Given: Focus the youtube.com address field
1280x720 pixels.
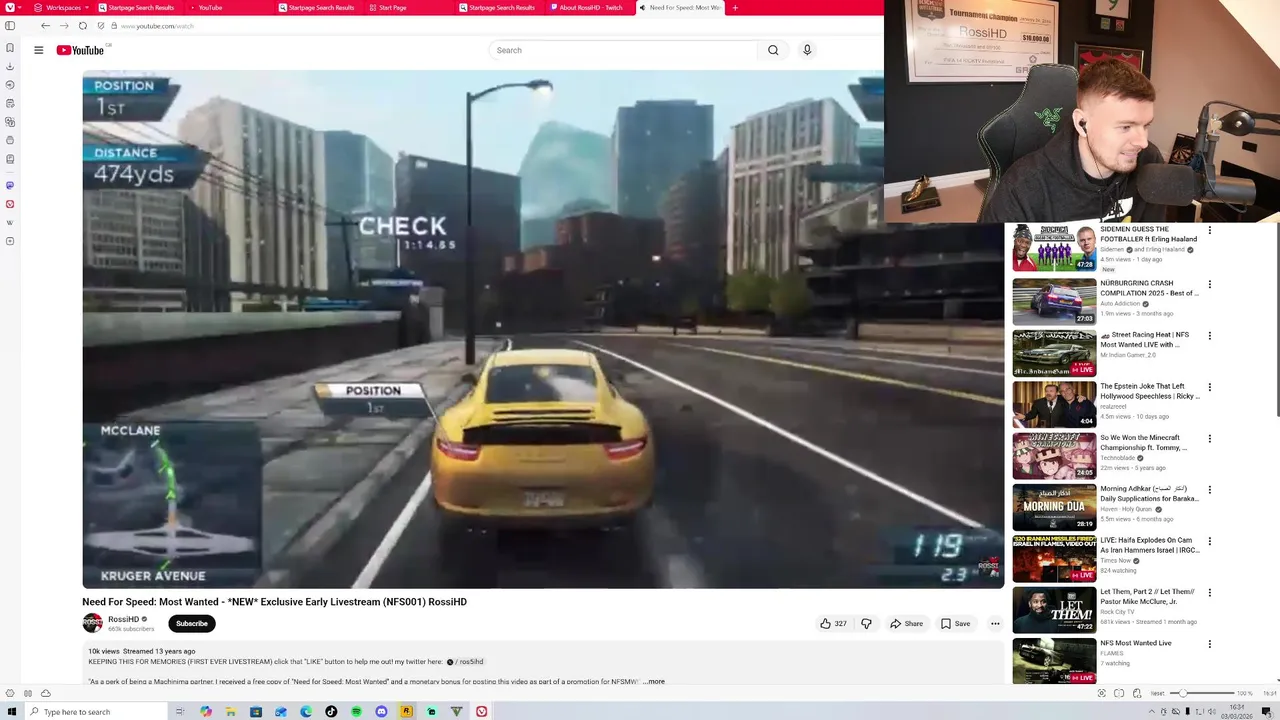Looking at the screenshot, I should [x=157, y=26].
